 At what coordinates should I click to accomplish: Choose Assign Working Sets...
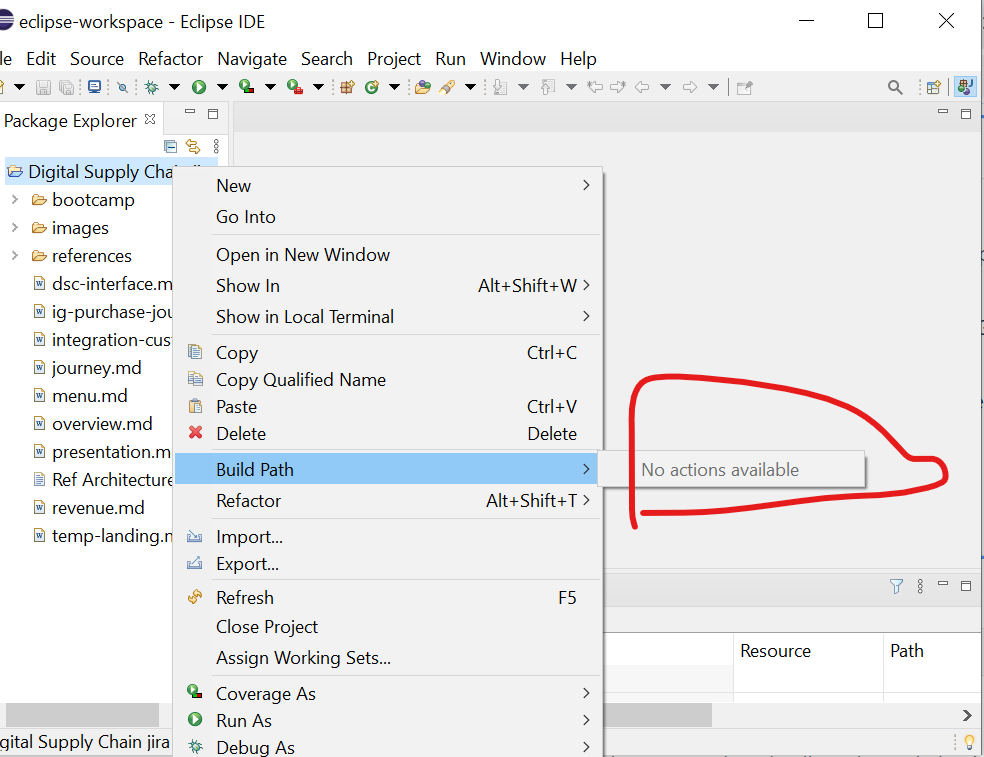coord(388,658)
